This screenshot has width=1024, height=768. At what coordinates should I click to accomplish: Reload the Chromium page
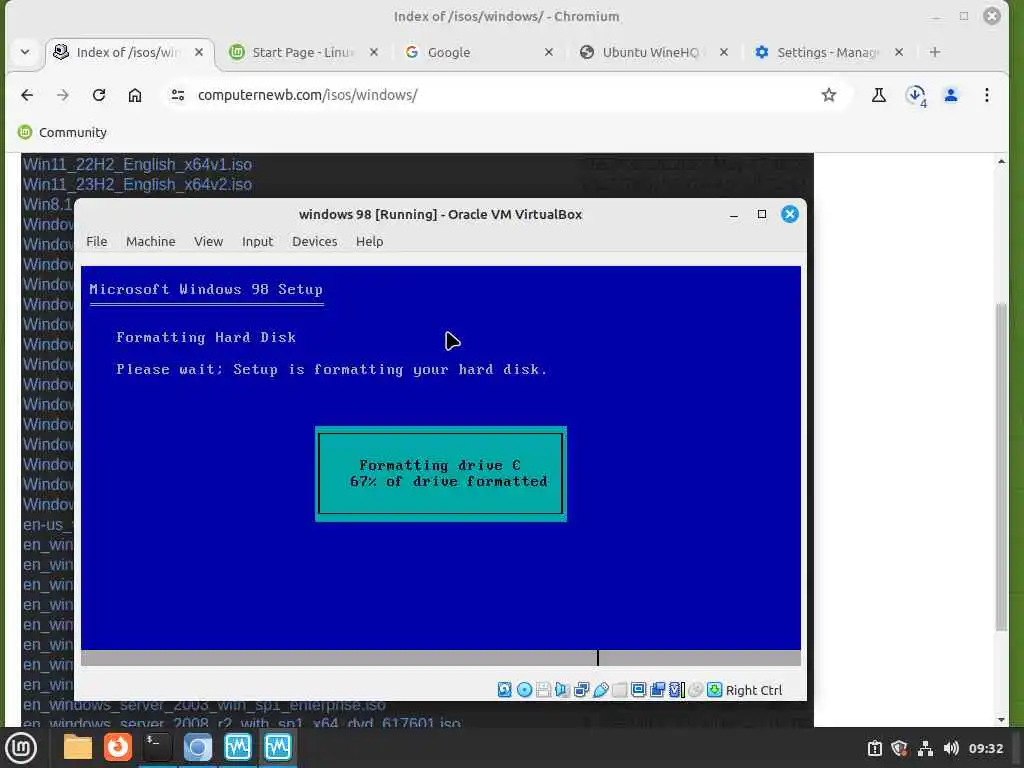(99, 95)
